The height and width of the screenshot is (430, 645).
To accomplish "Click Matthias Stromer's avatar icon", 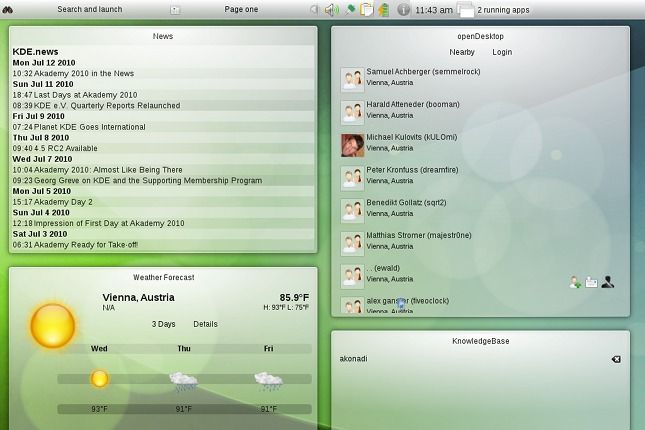I will click(352, 243).
